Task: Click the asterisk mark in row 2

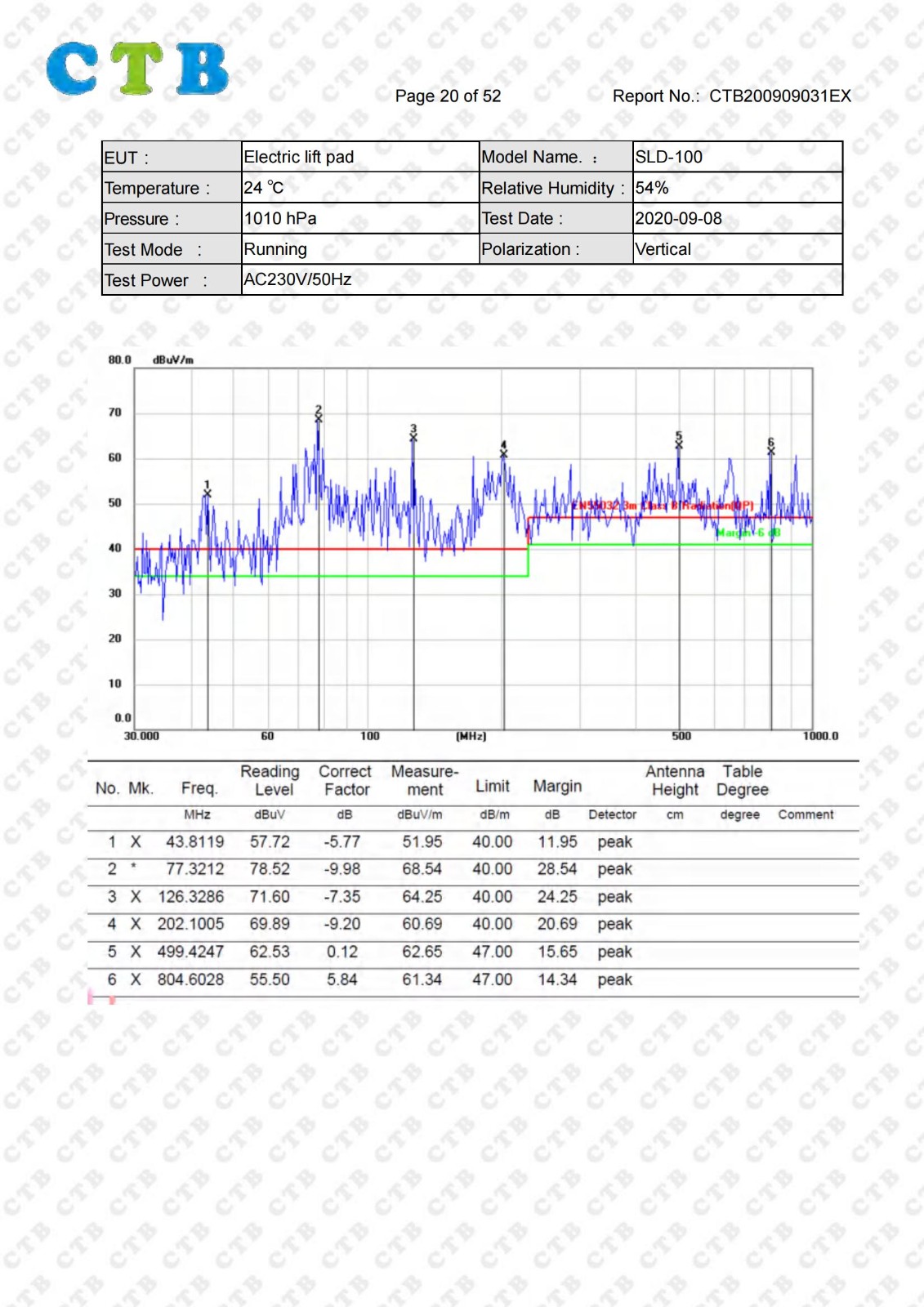Action: 133,868
